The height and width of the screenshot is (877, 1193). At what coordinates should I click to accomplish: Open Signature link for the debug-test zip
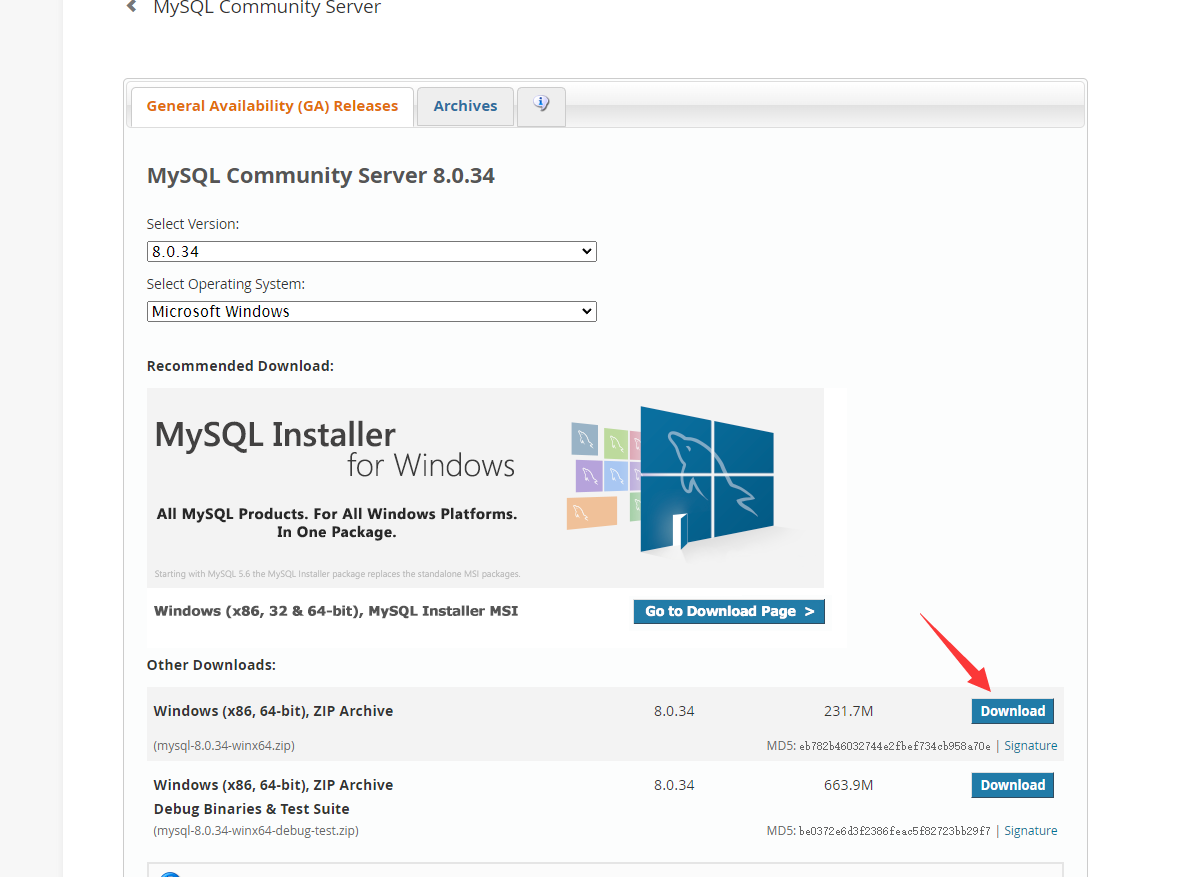click(1030, 831)
